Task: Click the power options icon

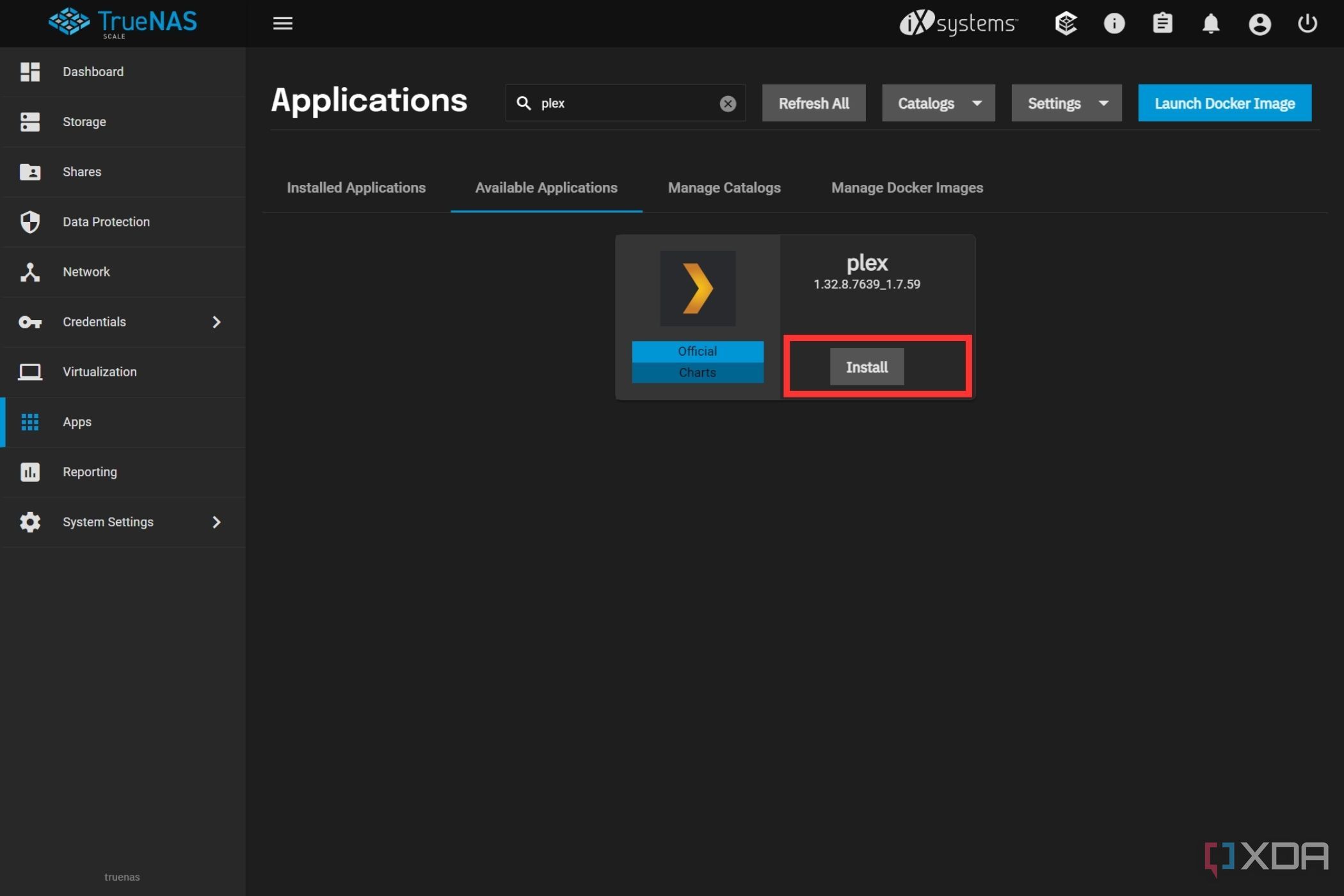Action: pyautogui.click(x=1307, y=24)
